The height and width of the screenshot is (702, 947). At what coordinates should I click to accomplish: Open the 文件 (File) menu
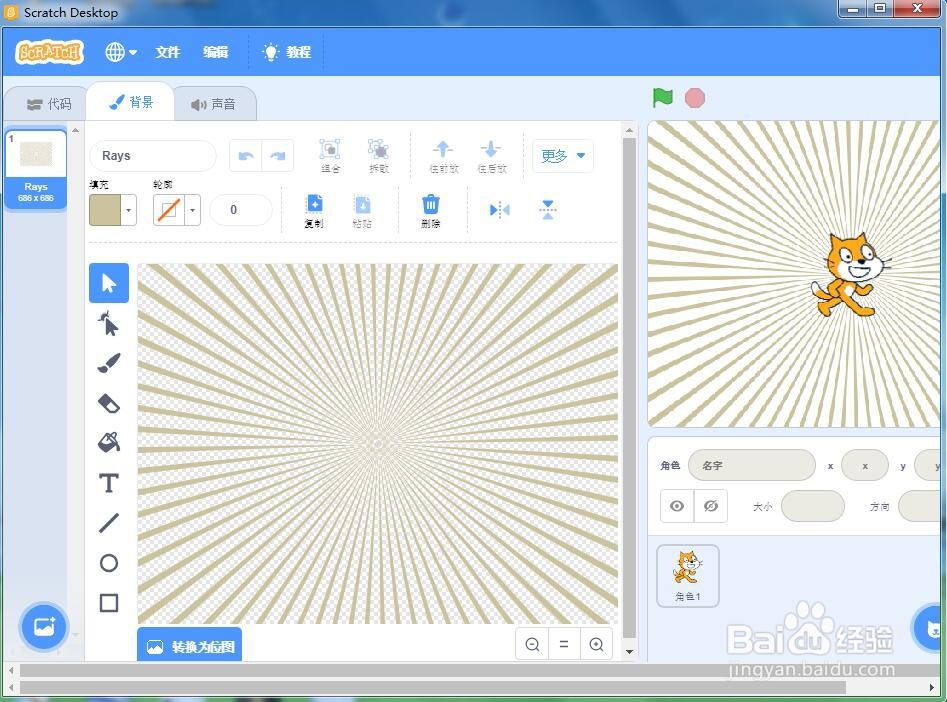(167, 52)
